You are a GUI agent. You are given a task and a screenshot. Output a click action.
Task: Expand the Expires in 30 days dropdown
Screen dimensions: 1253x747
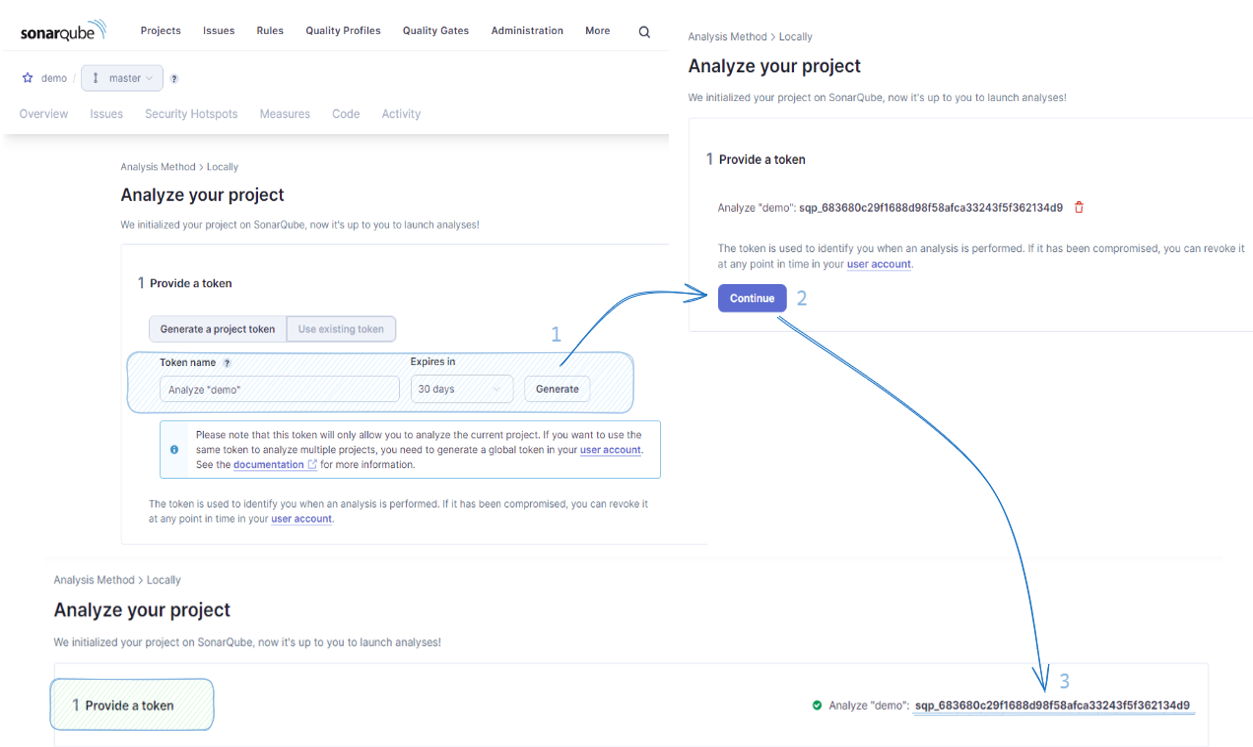coord(461,389)
